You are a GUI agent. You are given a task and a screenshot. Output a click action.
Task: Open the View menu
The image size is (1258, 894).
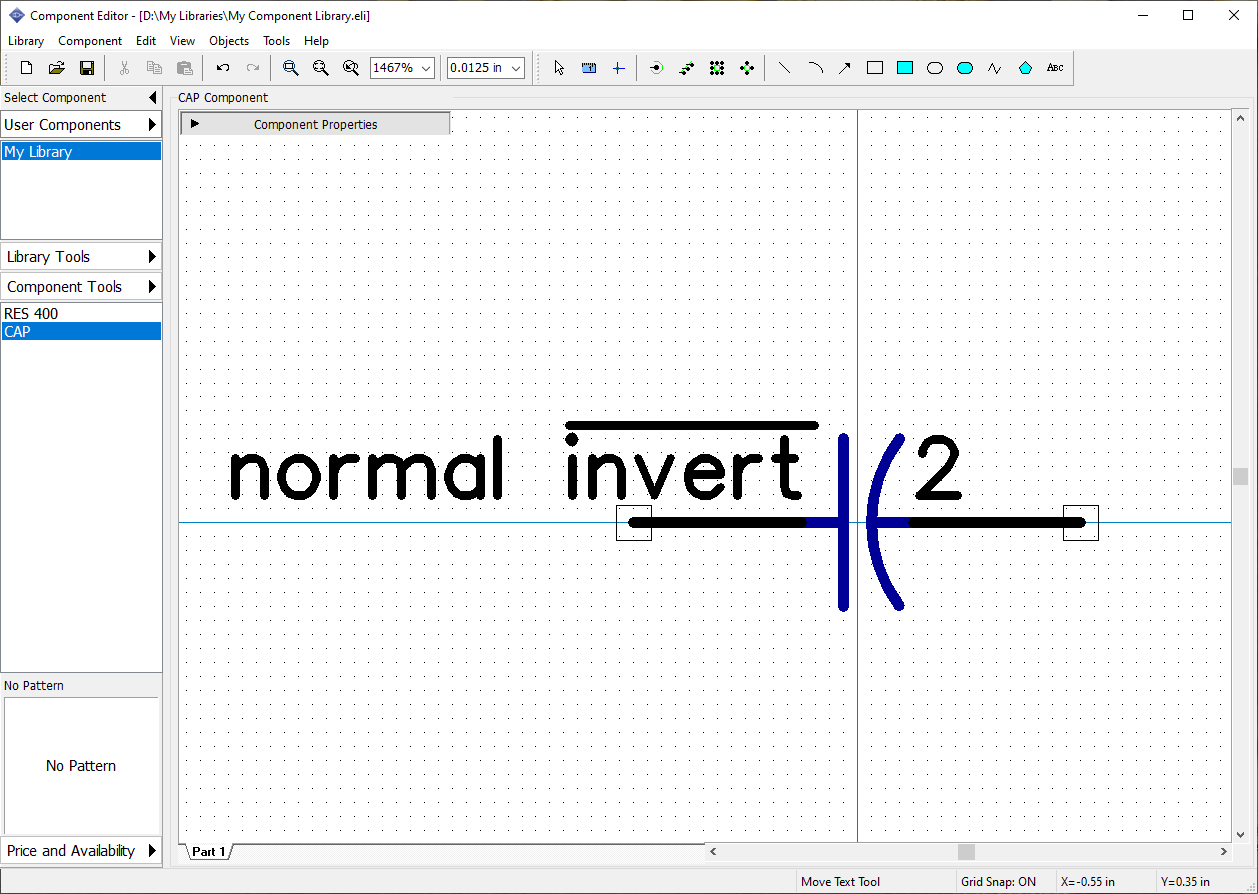(x=182, y=41)
